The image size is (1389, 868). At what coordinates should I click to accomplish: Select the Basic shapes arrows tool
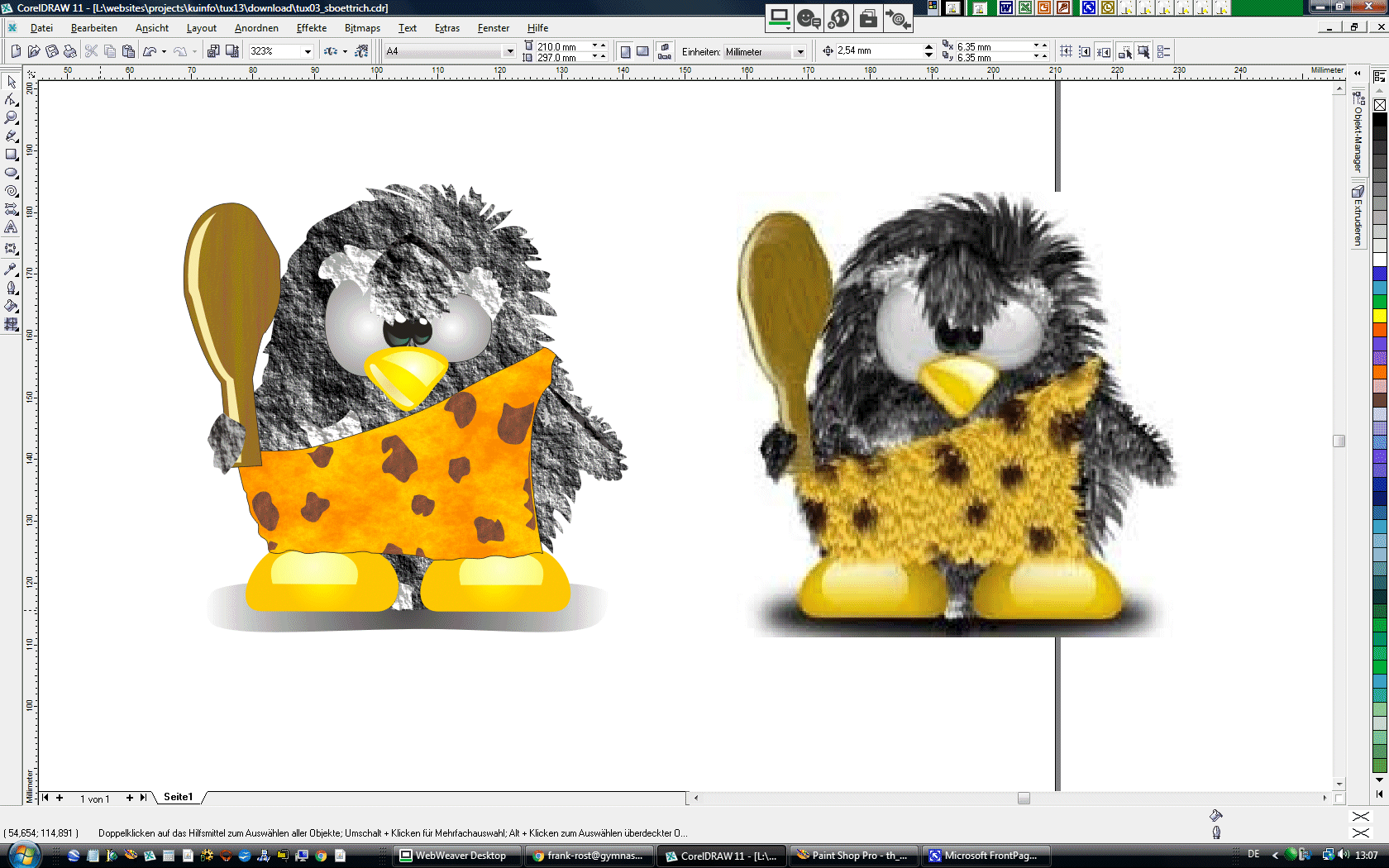(12, 209)
